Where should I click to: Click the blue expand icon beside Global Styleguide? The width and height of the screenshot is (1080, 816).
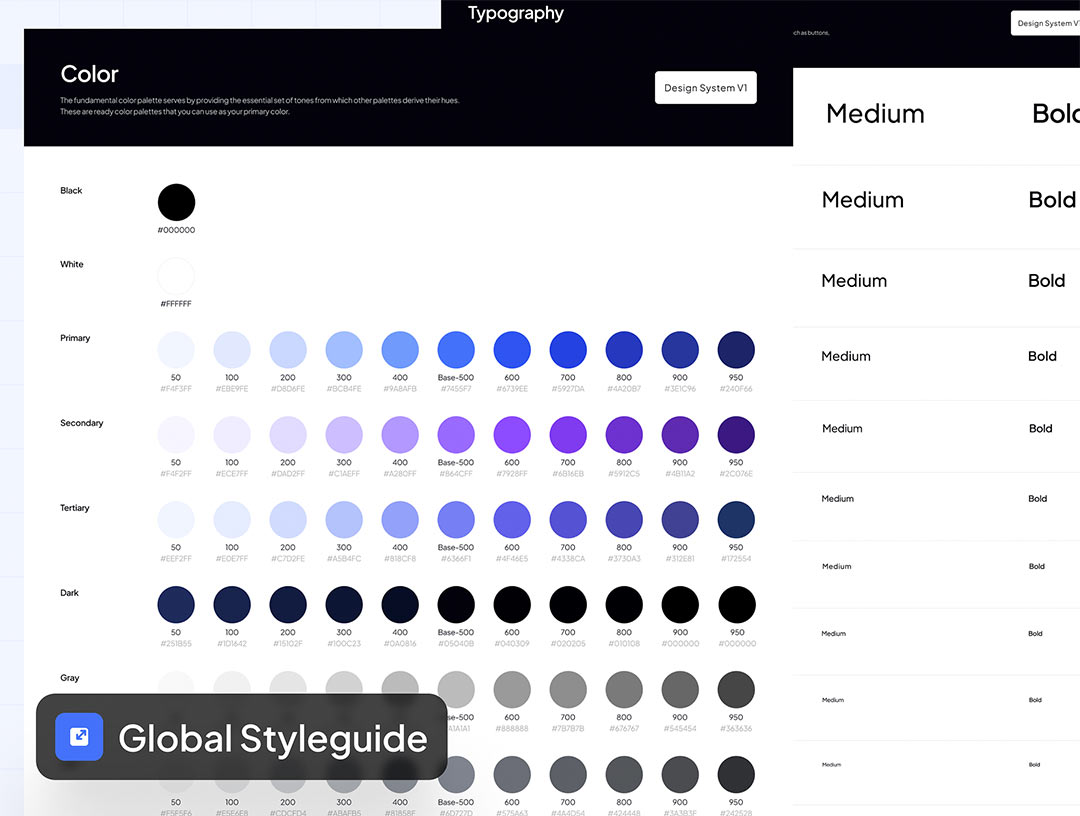point(79,737)
